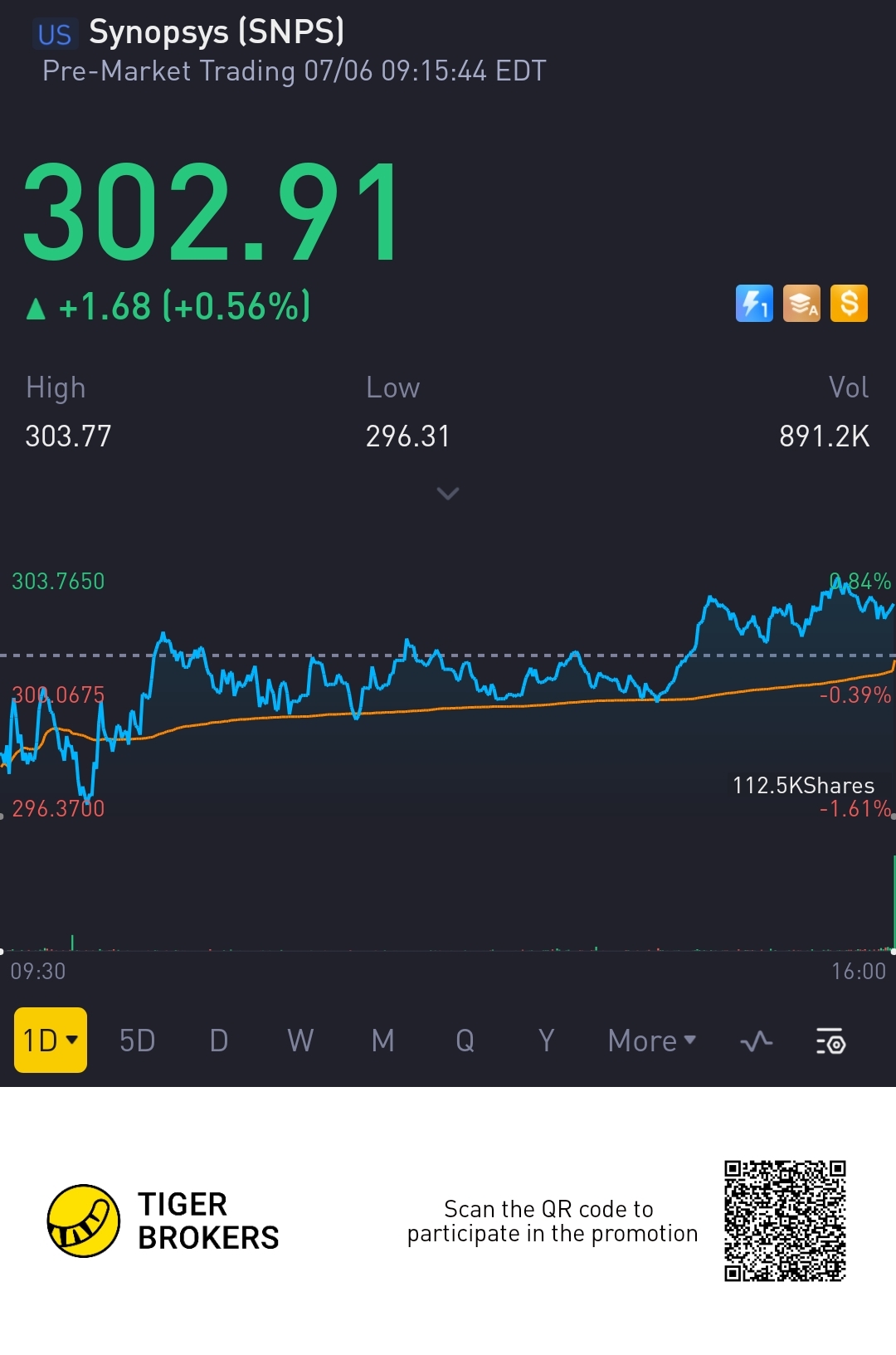Tap the -0.39% axis label

[x=855, y=695]
